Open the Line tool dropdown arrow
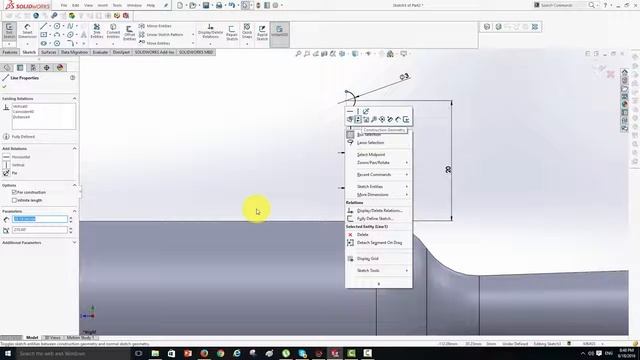This screenshot has height=360, width=640. click(x=50, y=26)
